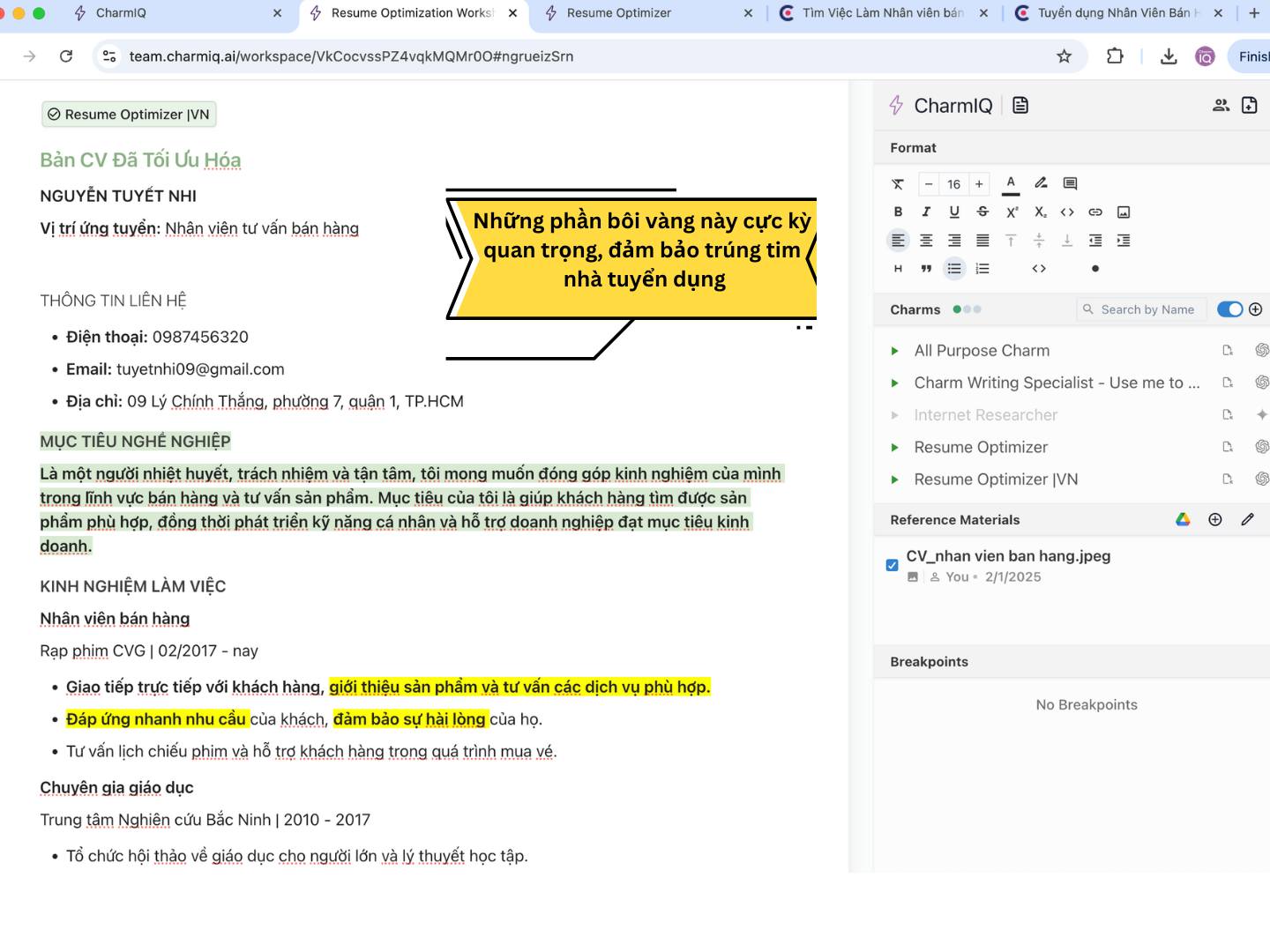Viewport: 1270px width, 952px height.
Task: Uncheck CV_nhan vien ban hang.jpeg checkbox
Action: coord(892,565)
